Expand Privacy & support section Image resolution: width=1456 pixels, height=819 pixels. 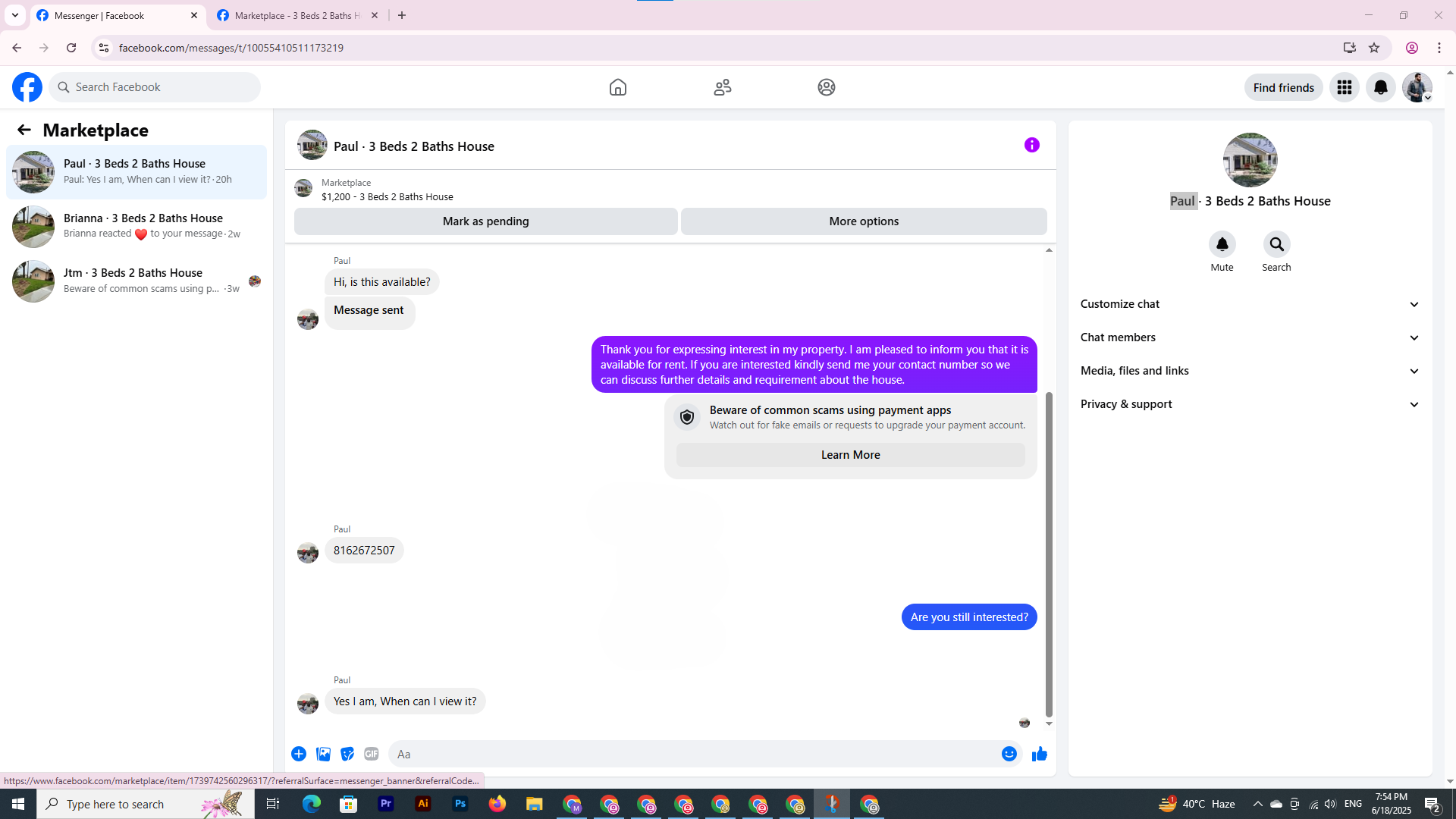point(1250,404)
